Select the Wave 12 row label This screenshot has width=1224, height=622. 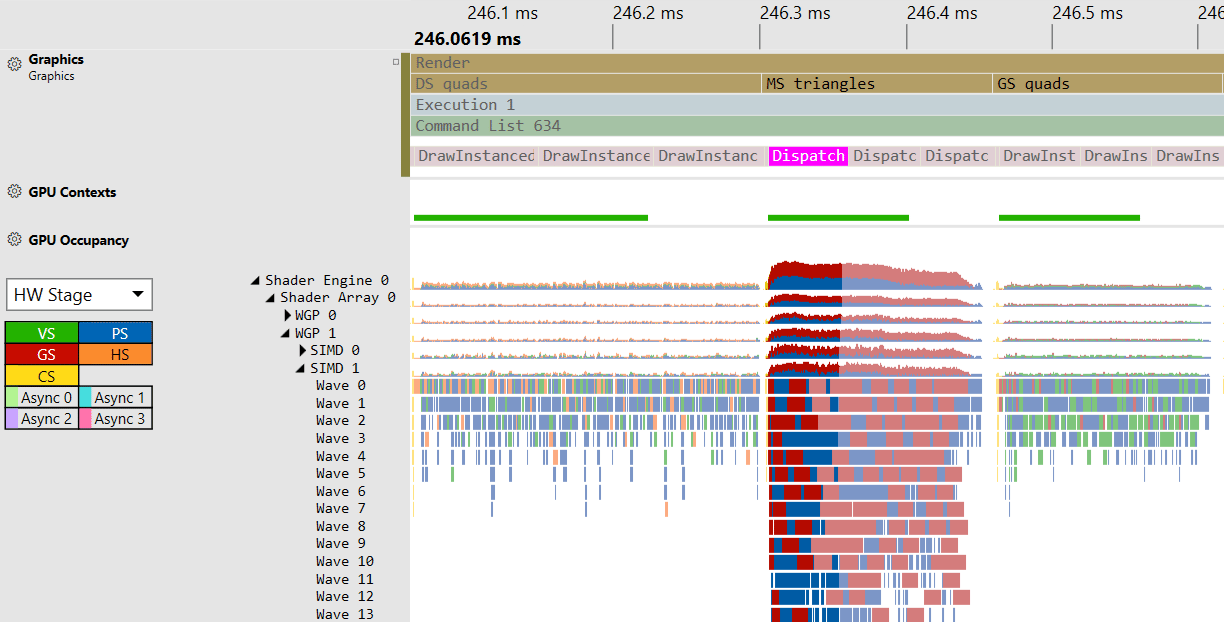(x=344, y=597)
